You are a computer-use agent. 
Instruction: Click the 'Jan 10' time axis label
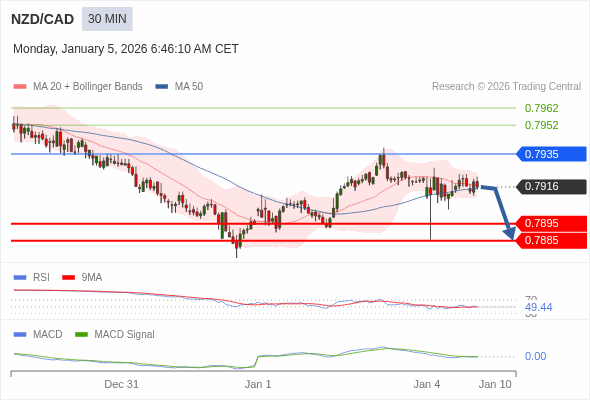495,384
